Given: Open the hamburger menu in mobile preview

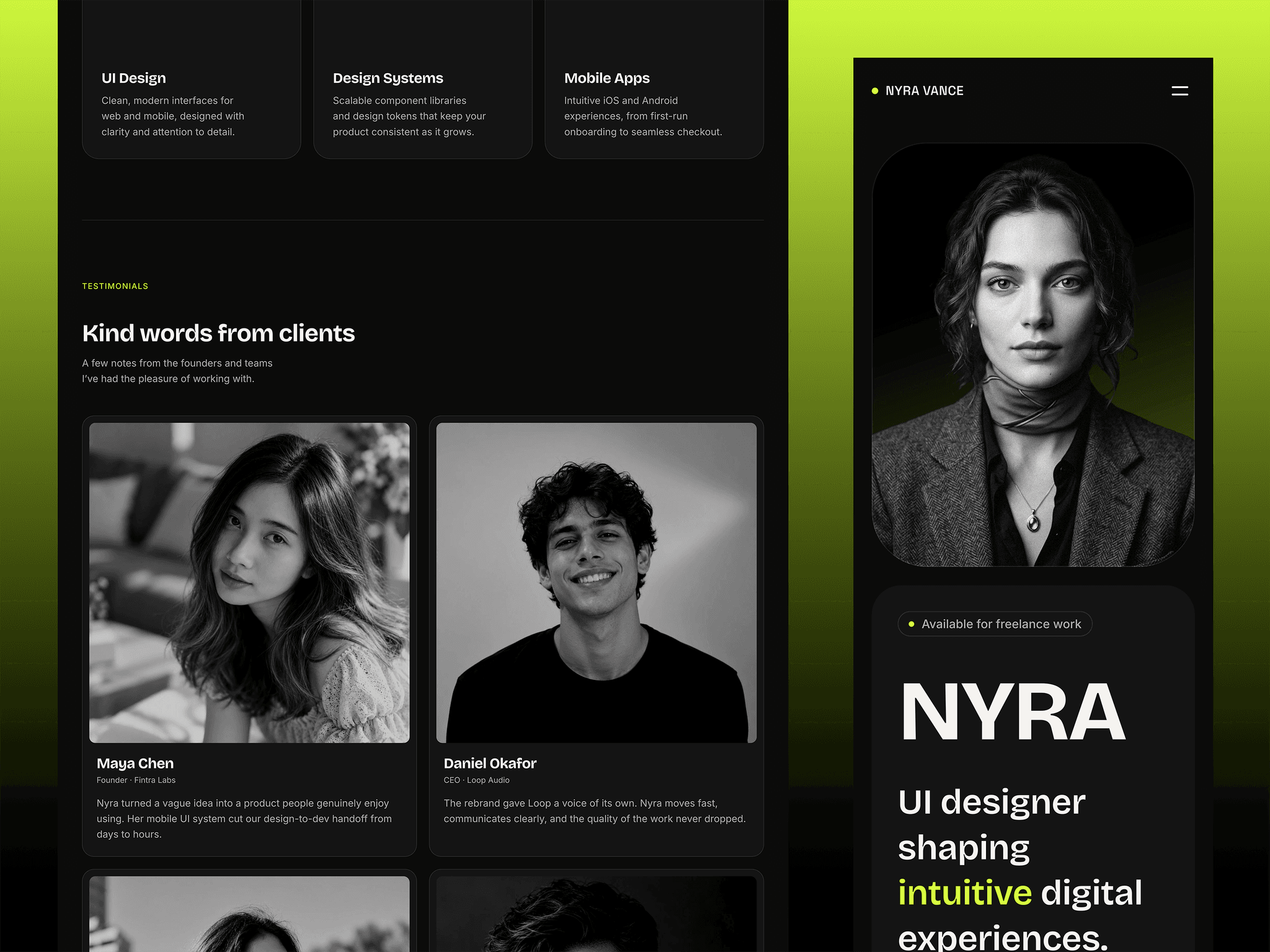Looking at the screenshot, I should pos(1179,91).
